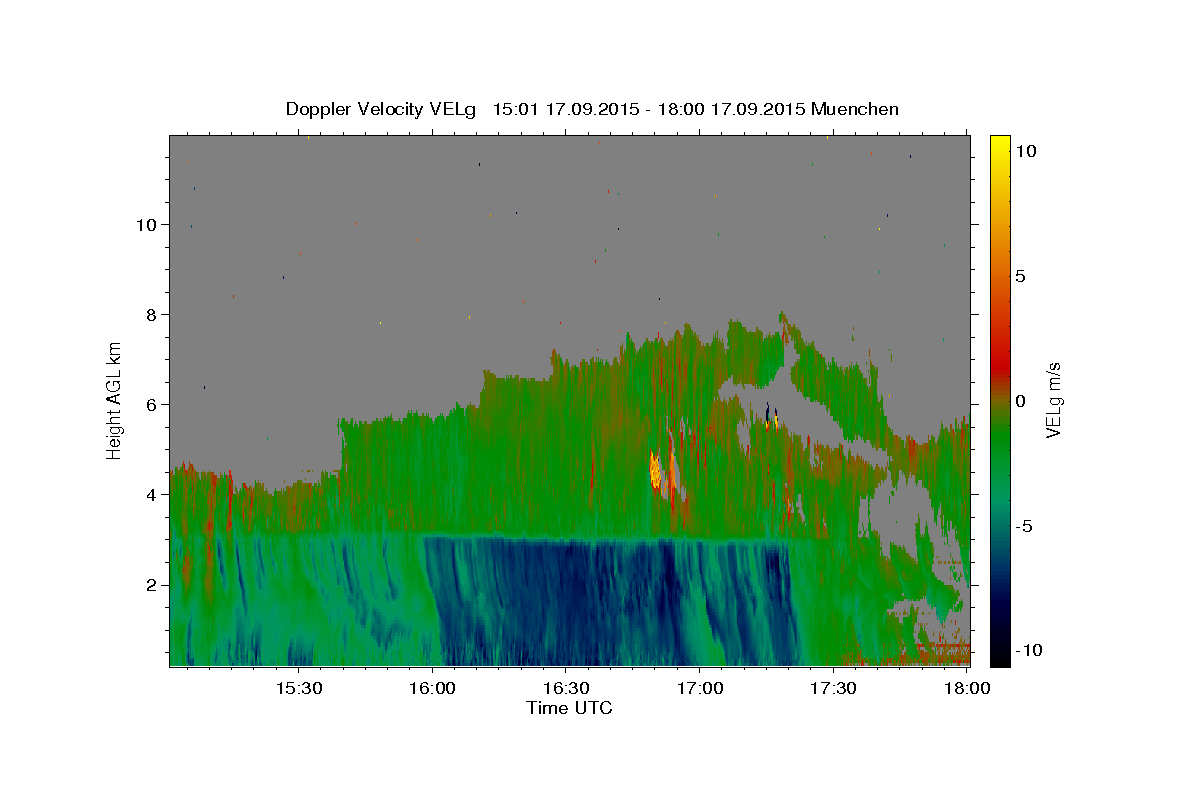Click the plot title 'Doppler Velocity VELg'
This screenshot has width=1200, height=800.
pyautogui.click(x=383, y=109)
